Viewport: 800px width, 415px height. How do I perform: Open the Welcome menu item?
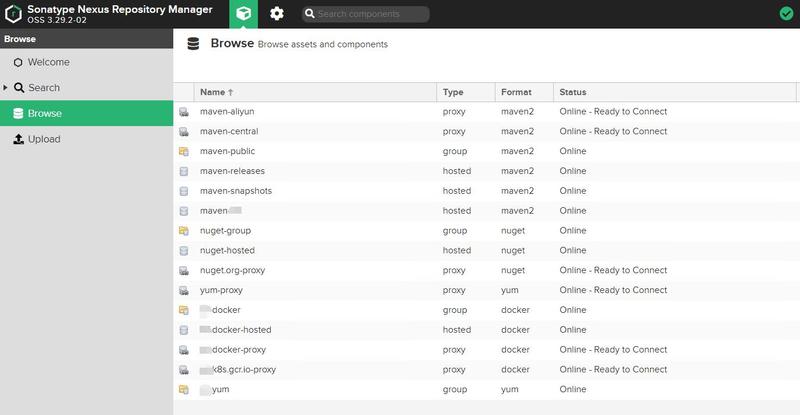[87, 62]
